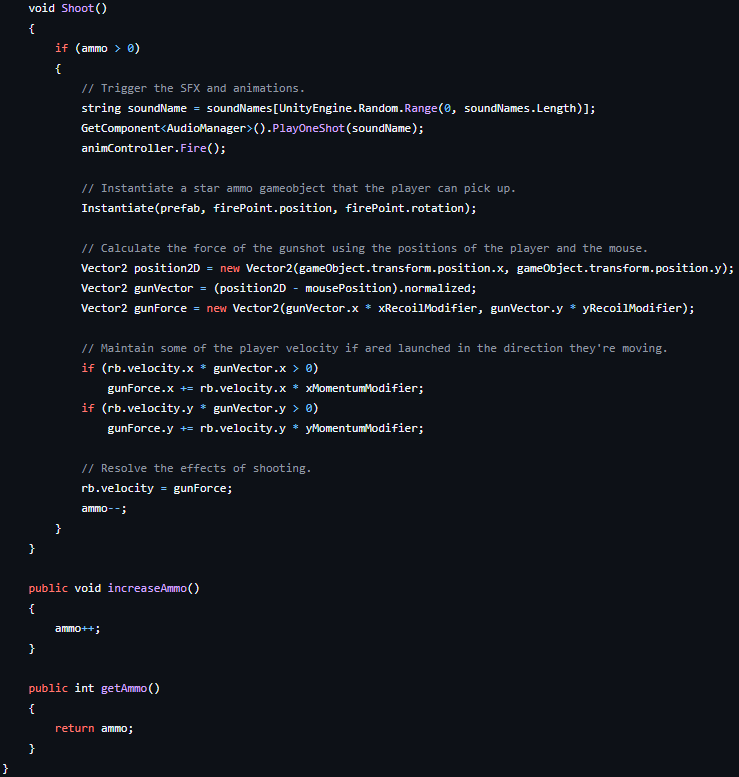The image size is (739, 777).
Task: Click the 'if (ammo > 0)' condition line
Action: 98,49
